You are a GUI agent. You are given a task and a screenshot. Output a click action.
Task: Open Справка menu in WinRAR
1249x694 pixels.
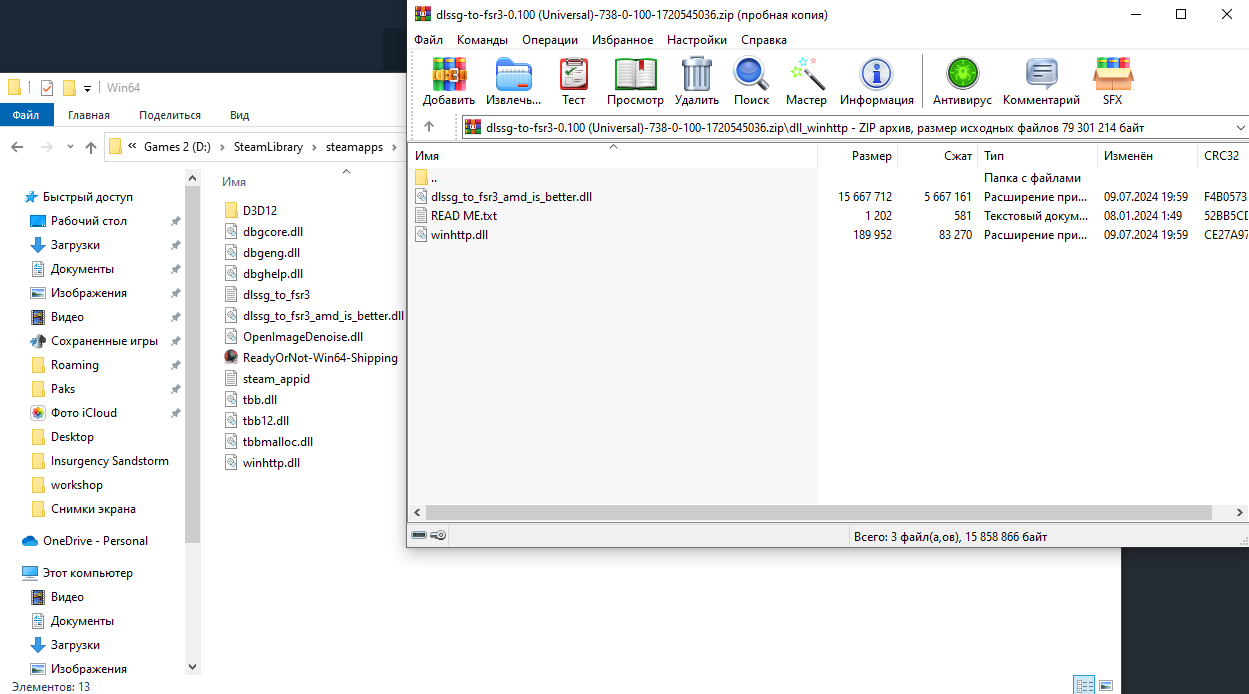point(764,40)
